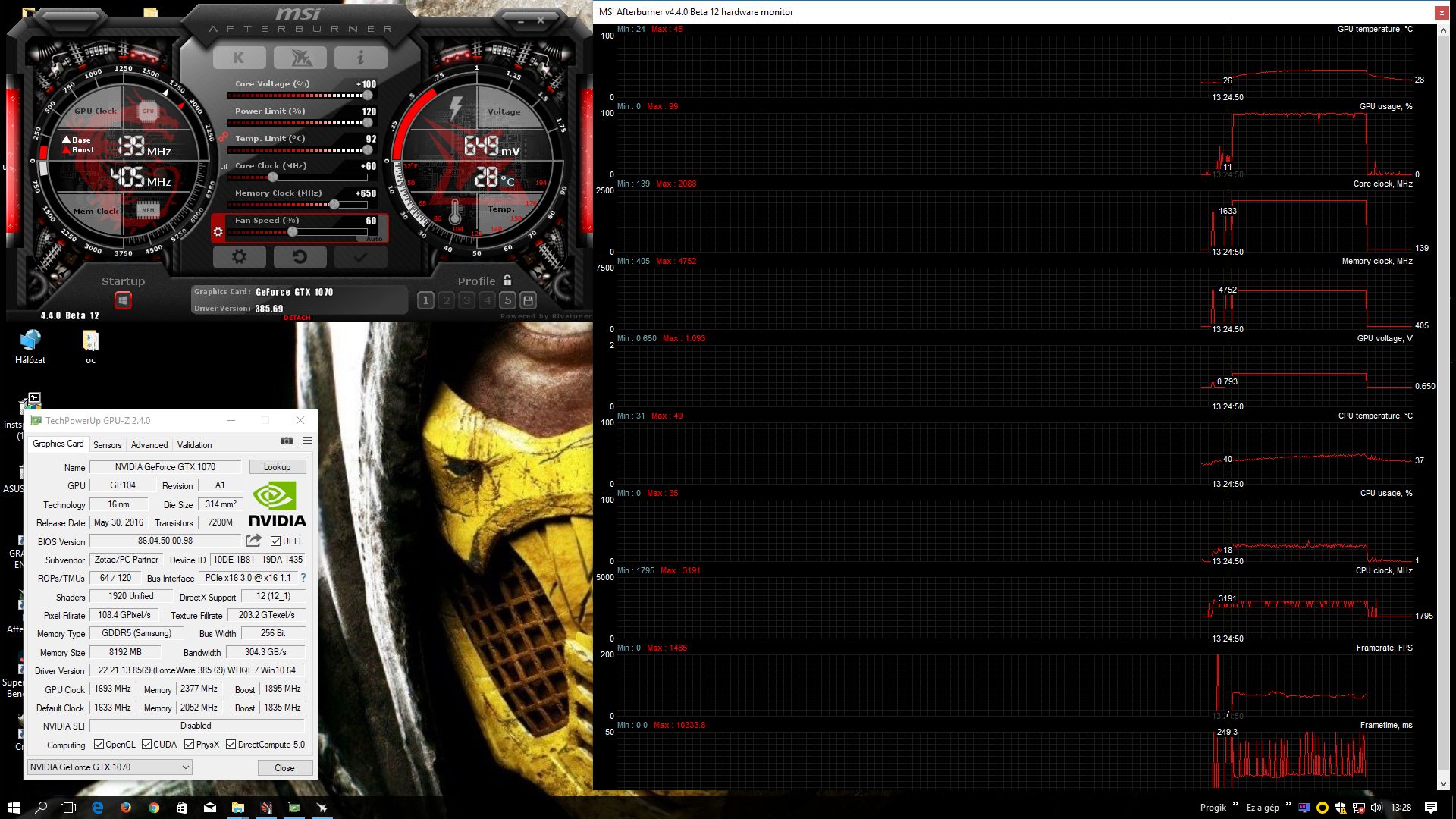The image size is (1456, 819).
Task: Toggle the UEFI checkbox
Action: tap(275, 541)
